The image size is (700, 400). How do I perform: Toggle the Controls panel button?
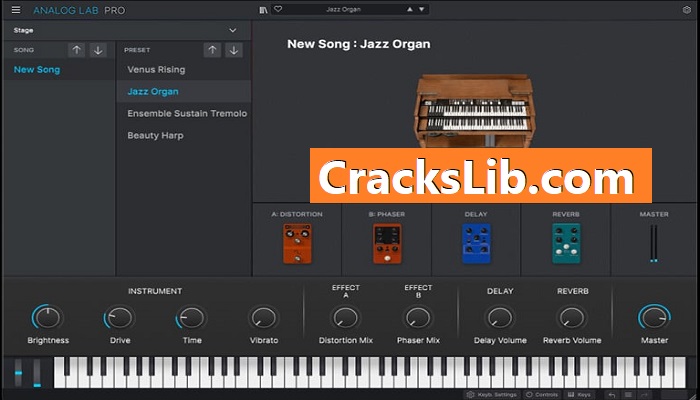pyautogui.click(x=542, y=395)
